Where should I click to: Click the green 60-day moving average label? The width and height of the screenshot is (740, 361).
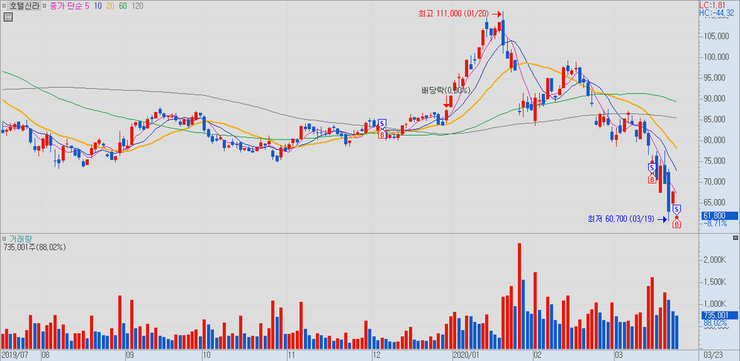pos(123,6)
